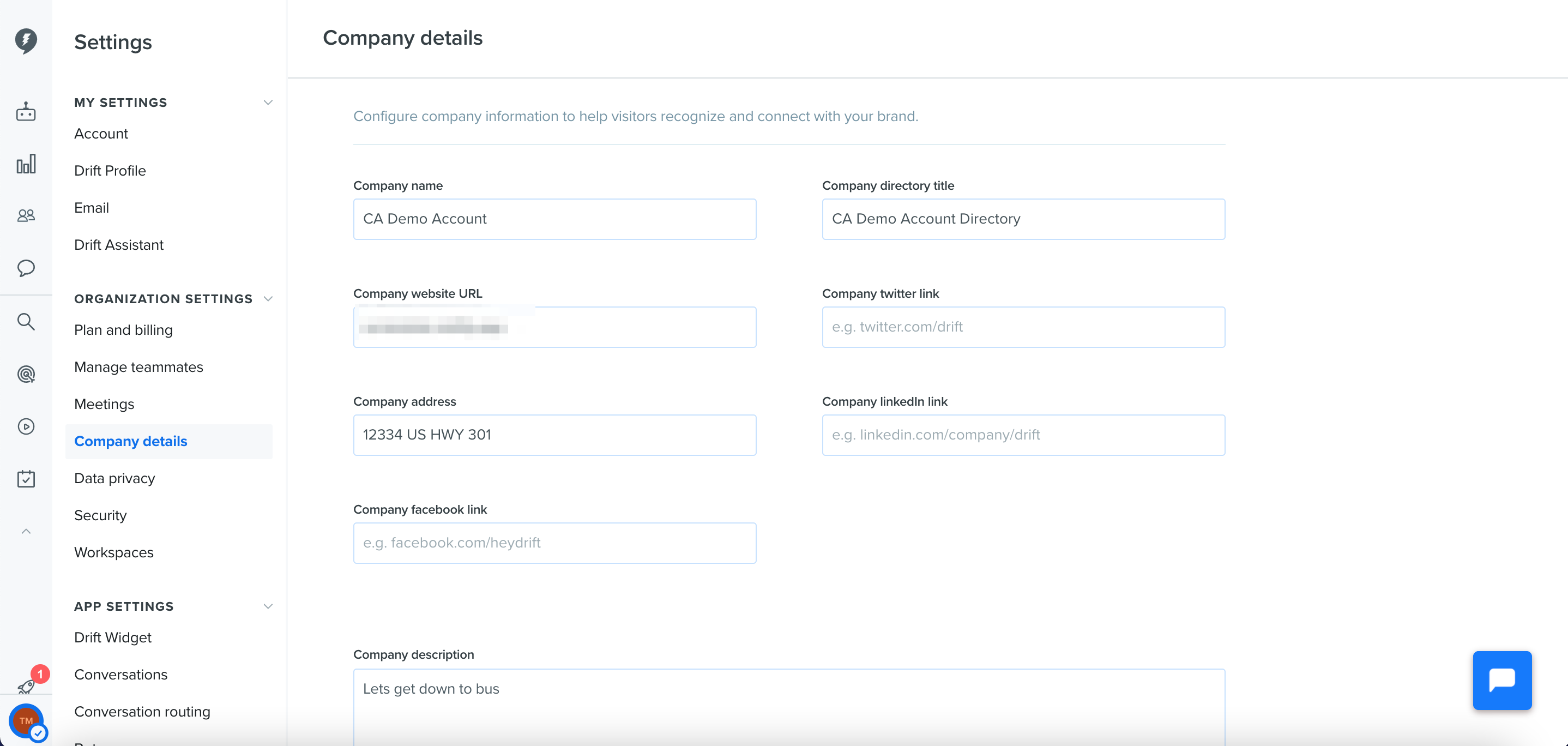Click the Company twitter link field
1568x746 pixels.
(1023, 327)
